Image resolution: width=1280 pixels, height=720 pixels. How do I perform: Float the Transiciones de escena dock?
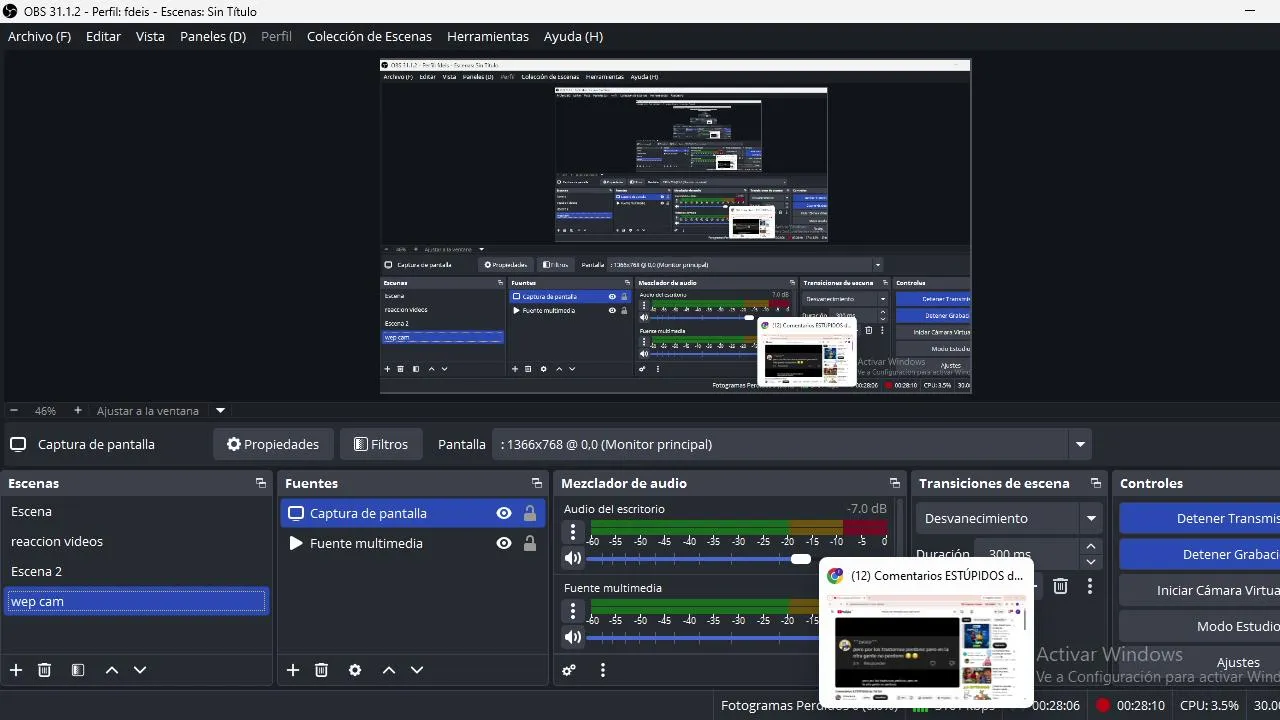pyautogui.click(x=1096, y=483)
